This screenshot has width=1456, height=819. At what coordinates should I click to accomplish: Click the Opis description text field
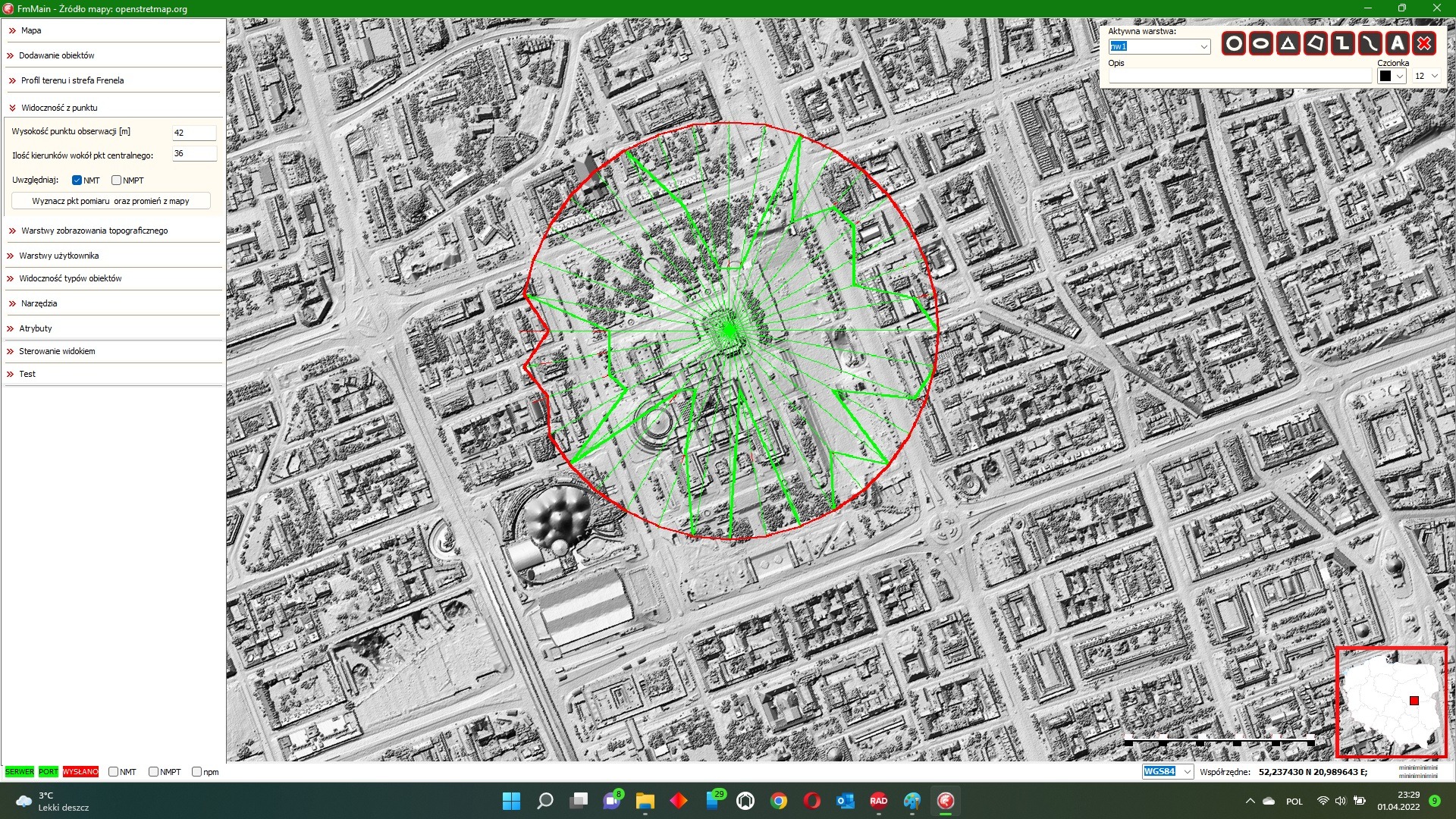1239,76
